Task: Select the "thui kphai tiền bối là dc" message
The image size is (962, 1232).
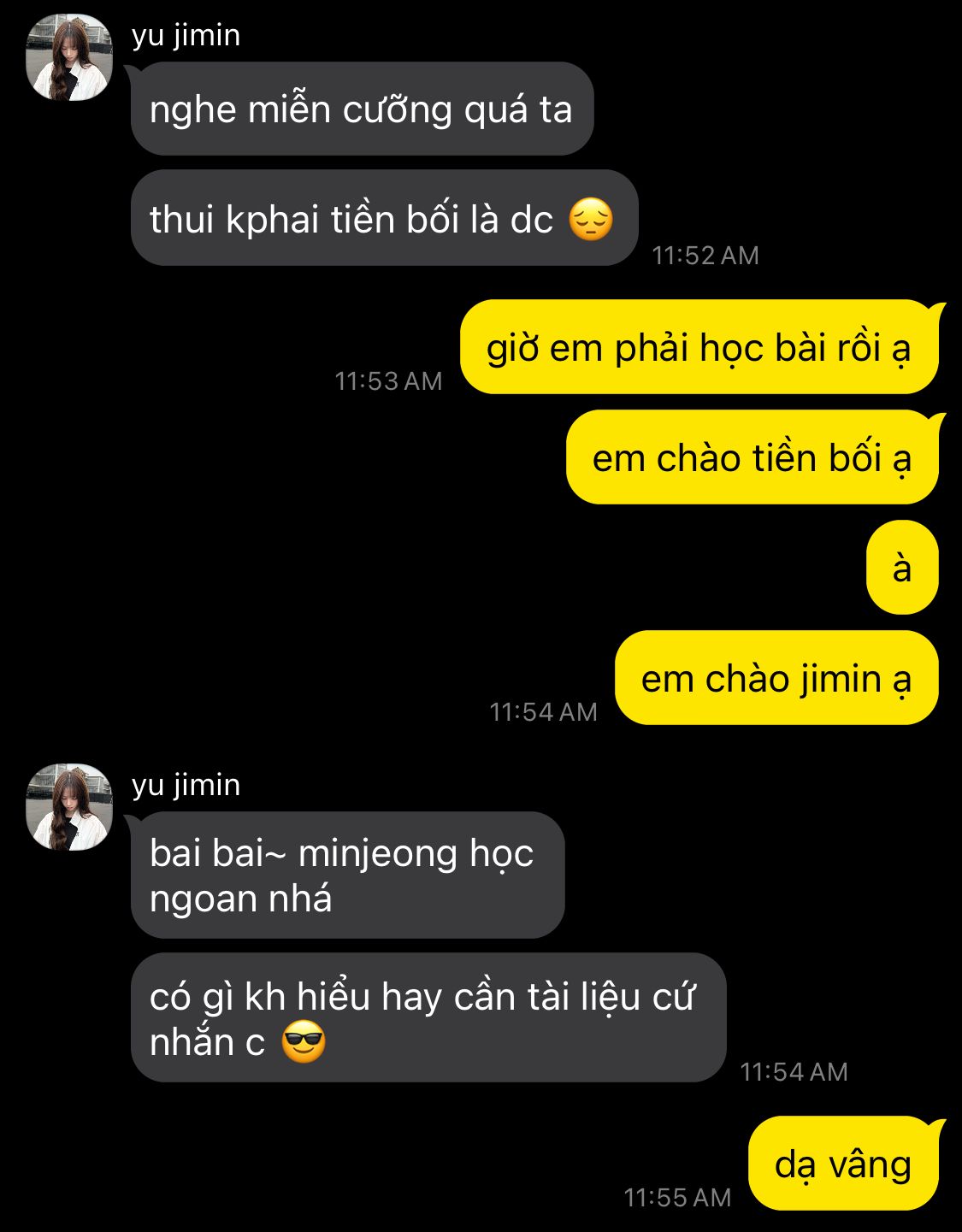Action: tap(384, 218)
